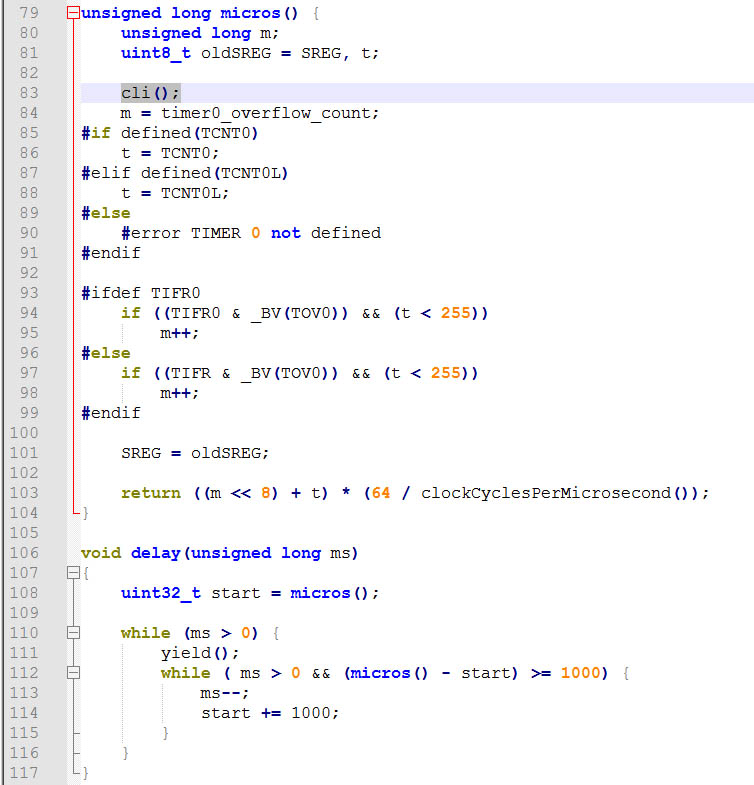
Task: Click 'm++;' on line 95
Action: [179, 333]
